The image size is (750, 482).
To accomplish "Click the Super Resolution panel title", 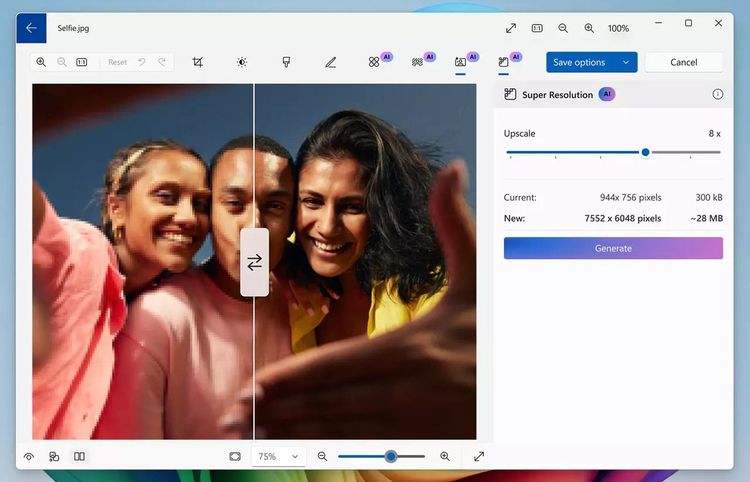I will (x=557, y=95).
